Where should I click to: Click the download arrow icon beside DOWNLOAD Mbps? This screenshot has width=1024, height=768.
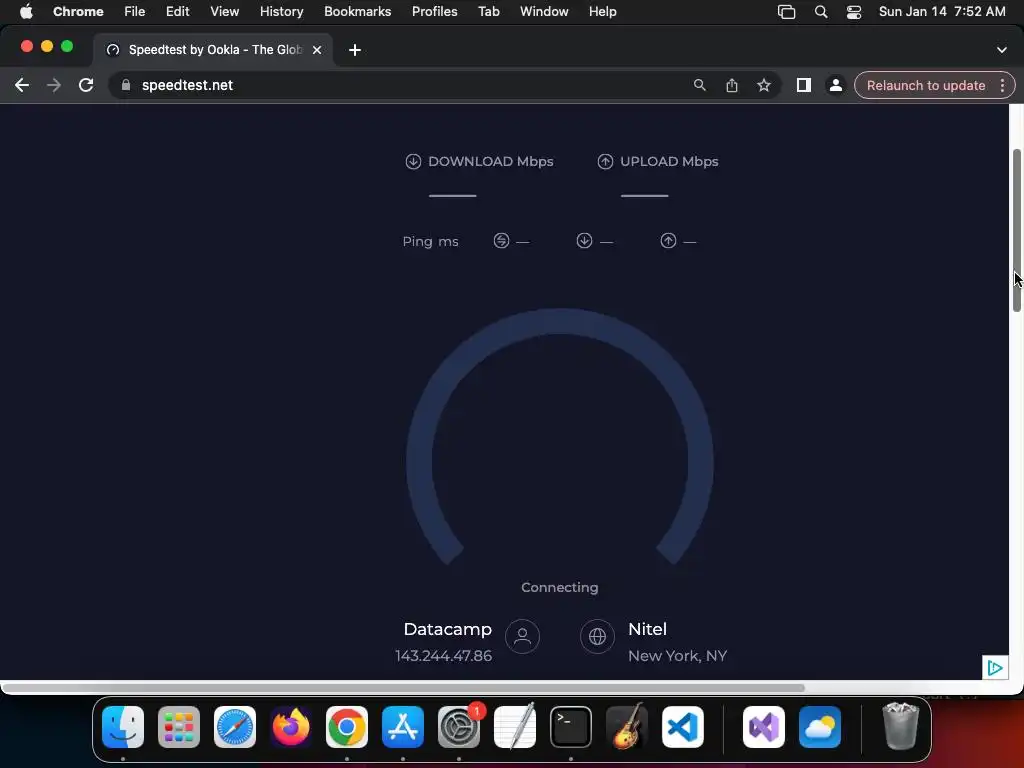click(x=413, y=161)
